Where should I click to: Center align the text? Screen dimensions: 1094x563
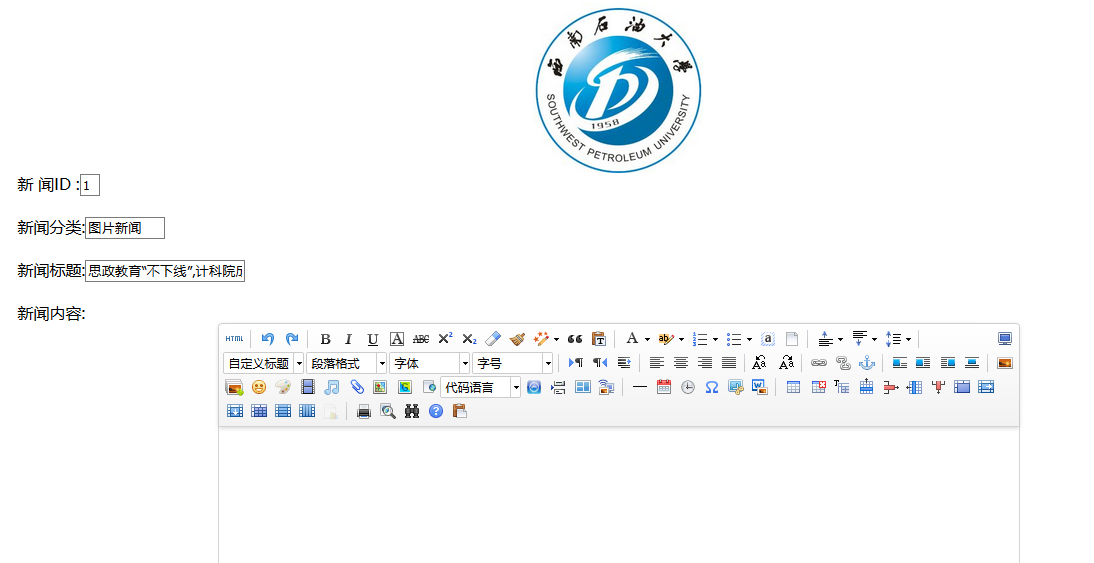pyautogui.click(x=681, y=363)
